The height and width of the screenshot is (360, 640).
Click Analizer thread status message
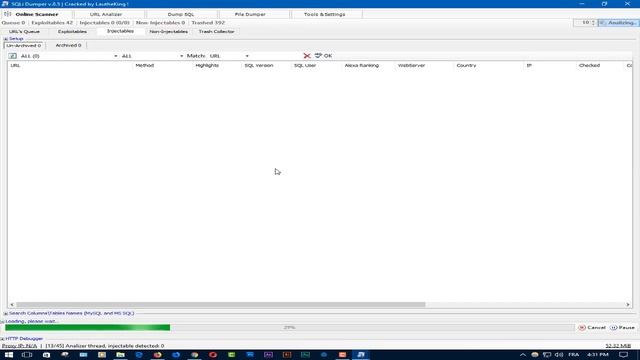tap(105, 346)
